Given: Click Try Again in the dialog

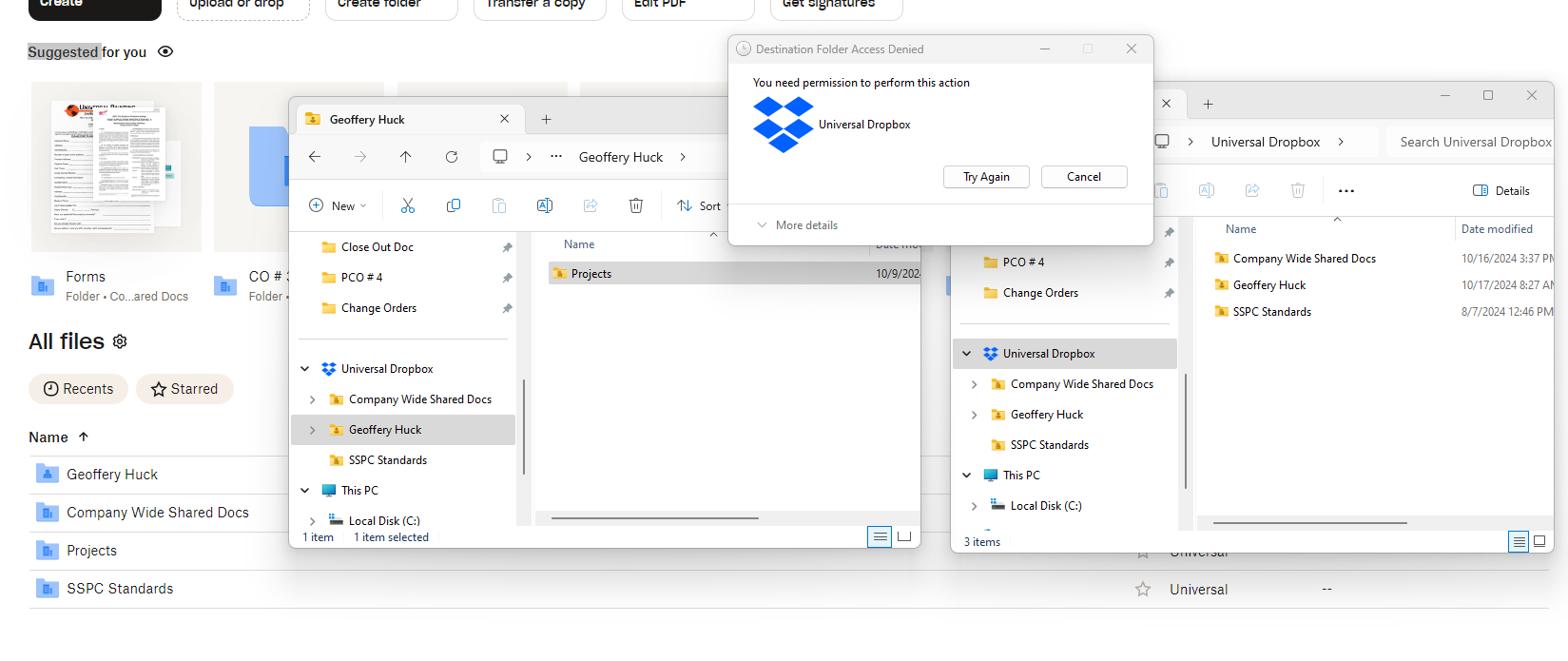Looking at the screenshot, I should tap(986, 177).
